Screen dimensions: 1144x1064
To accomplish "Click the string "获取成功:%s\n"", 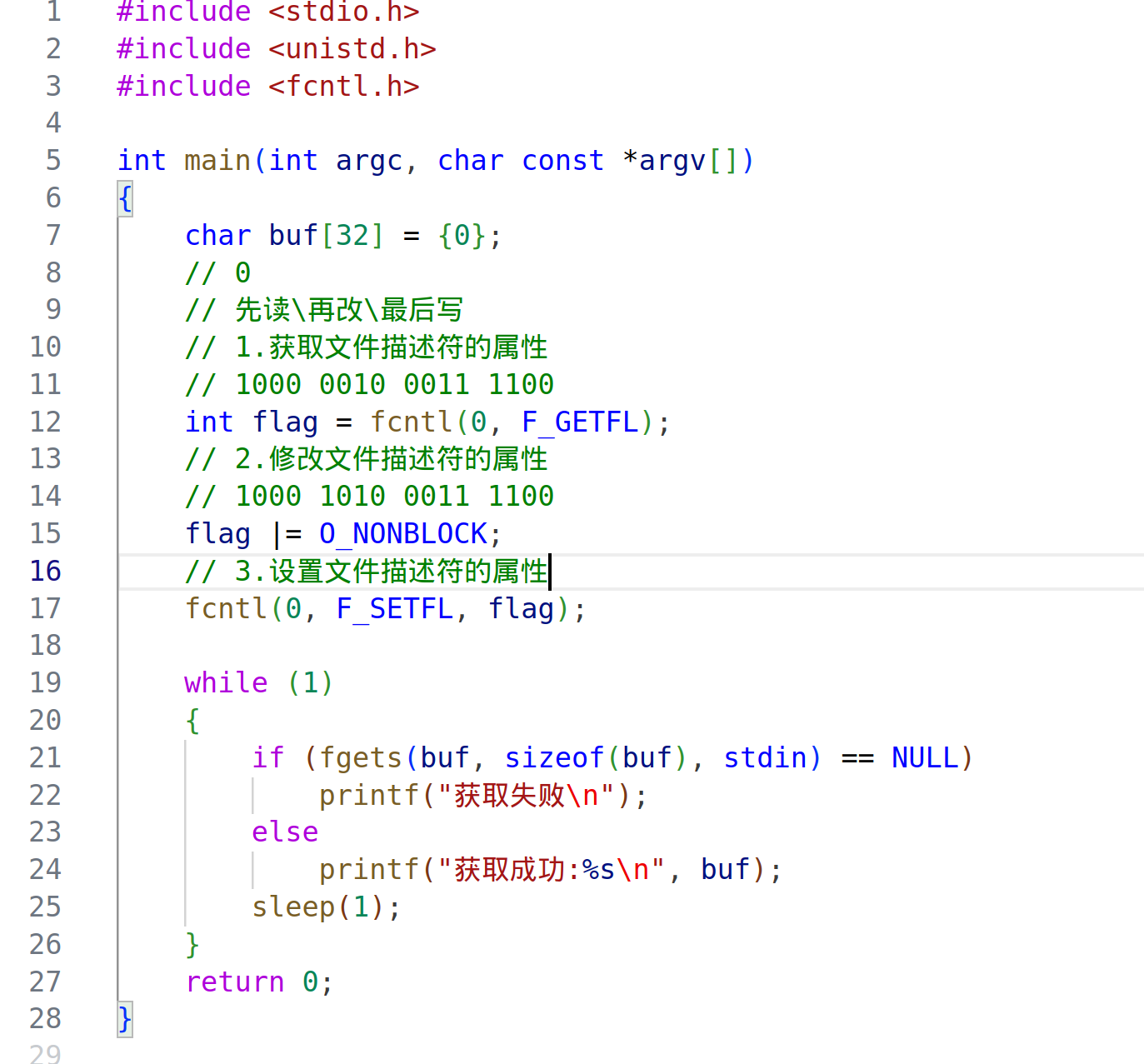I will pyautogui.click(x=552, y=869).
